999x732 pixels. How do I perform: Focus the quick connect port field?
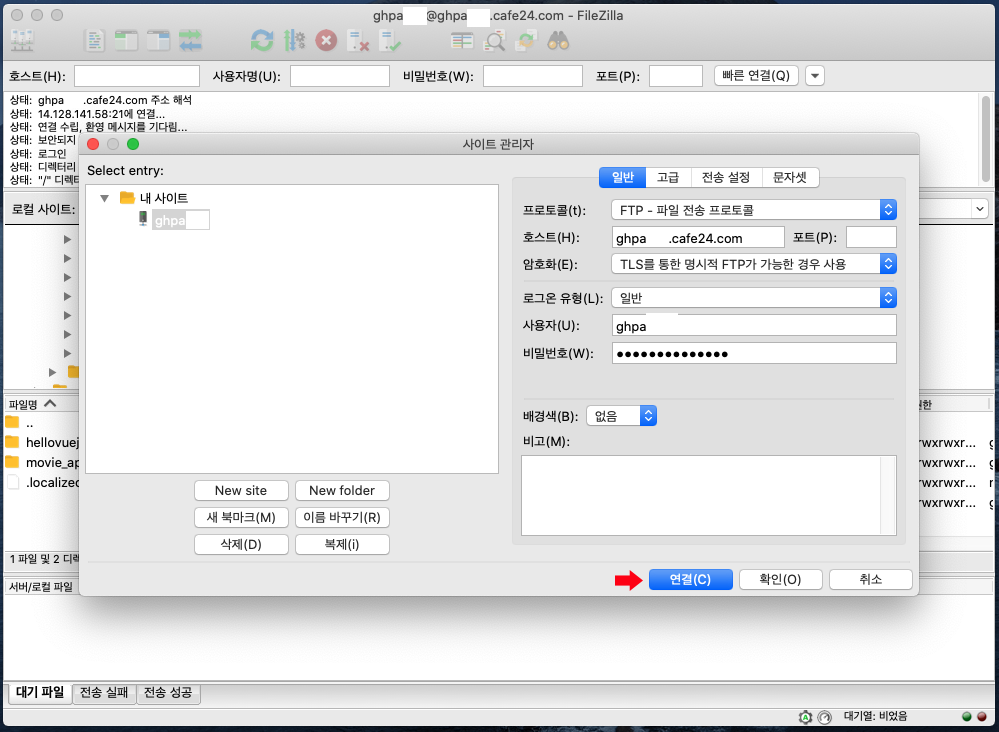[675, 76]
